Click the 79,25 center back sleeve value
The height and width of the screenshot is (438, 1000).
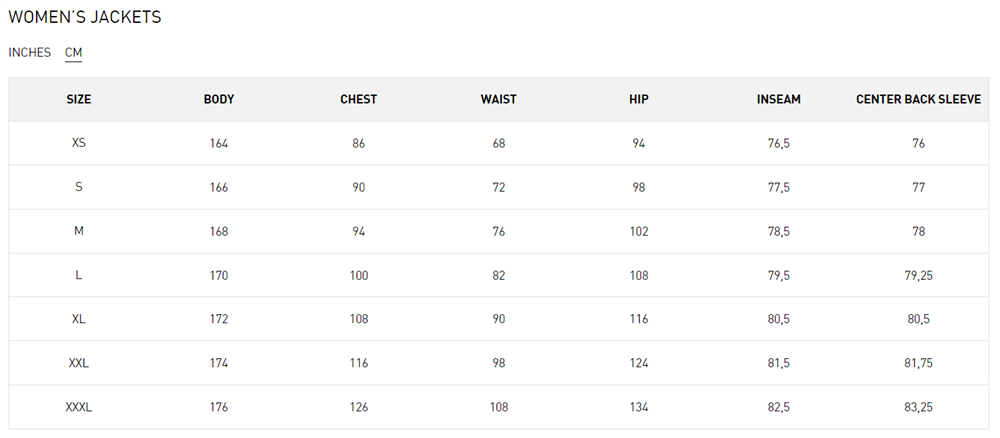click(x=918, y=275)
